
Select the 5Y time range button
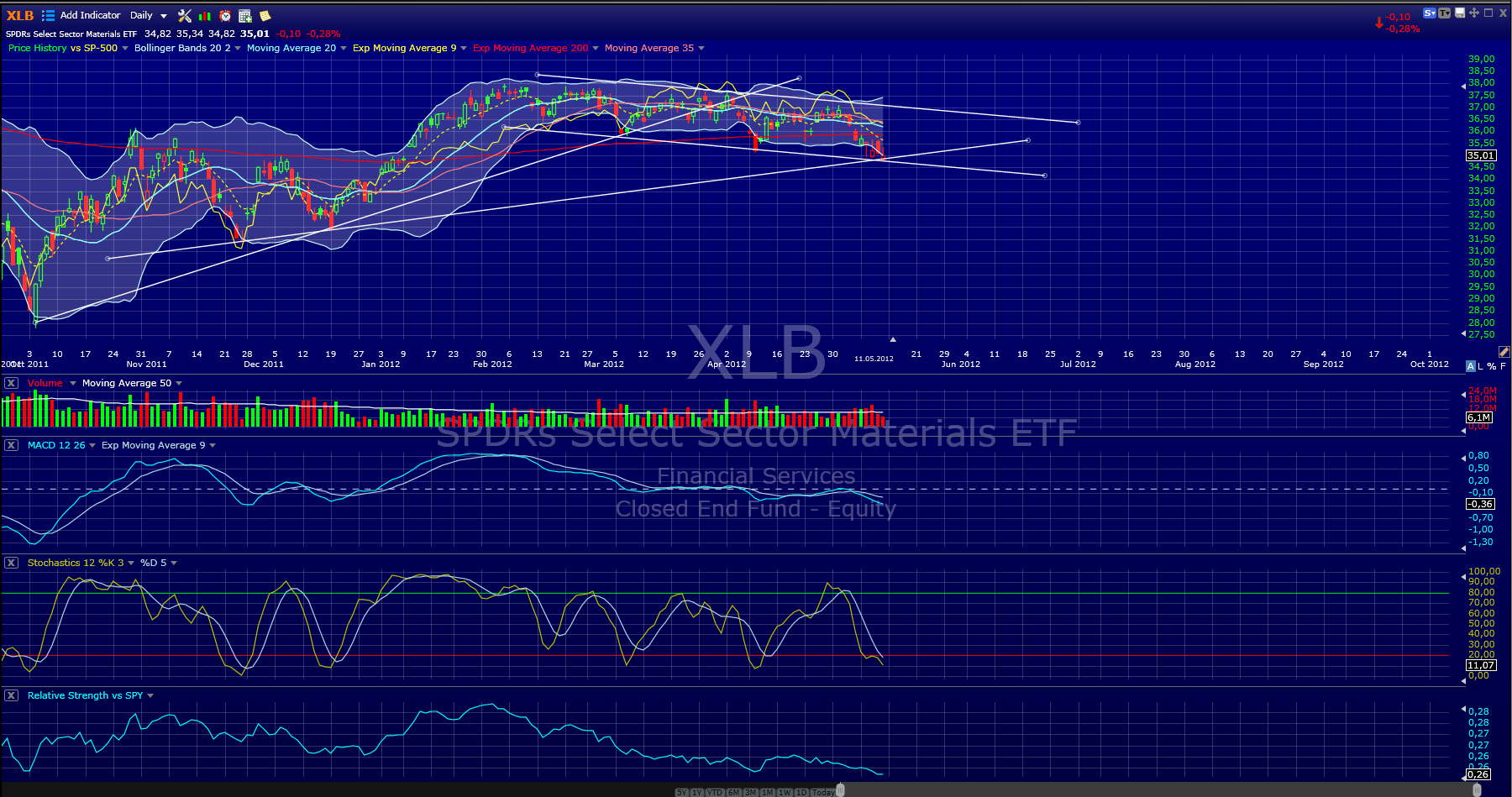[681, 792]
